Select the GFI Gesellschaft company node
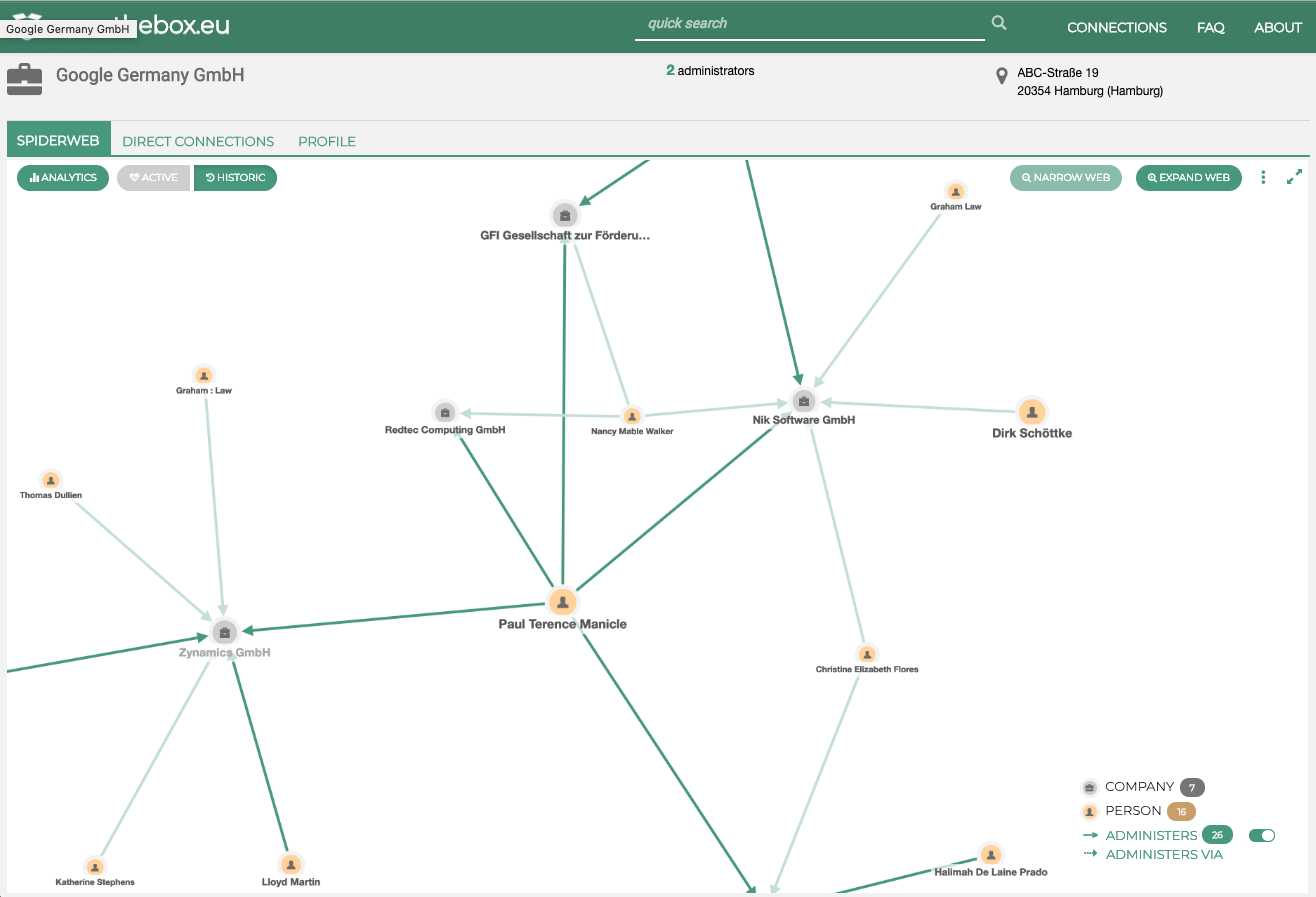The height and width of the screenshot is (897, 1316). [565, 215]
